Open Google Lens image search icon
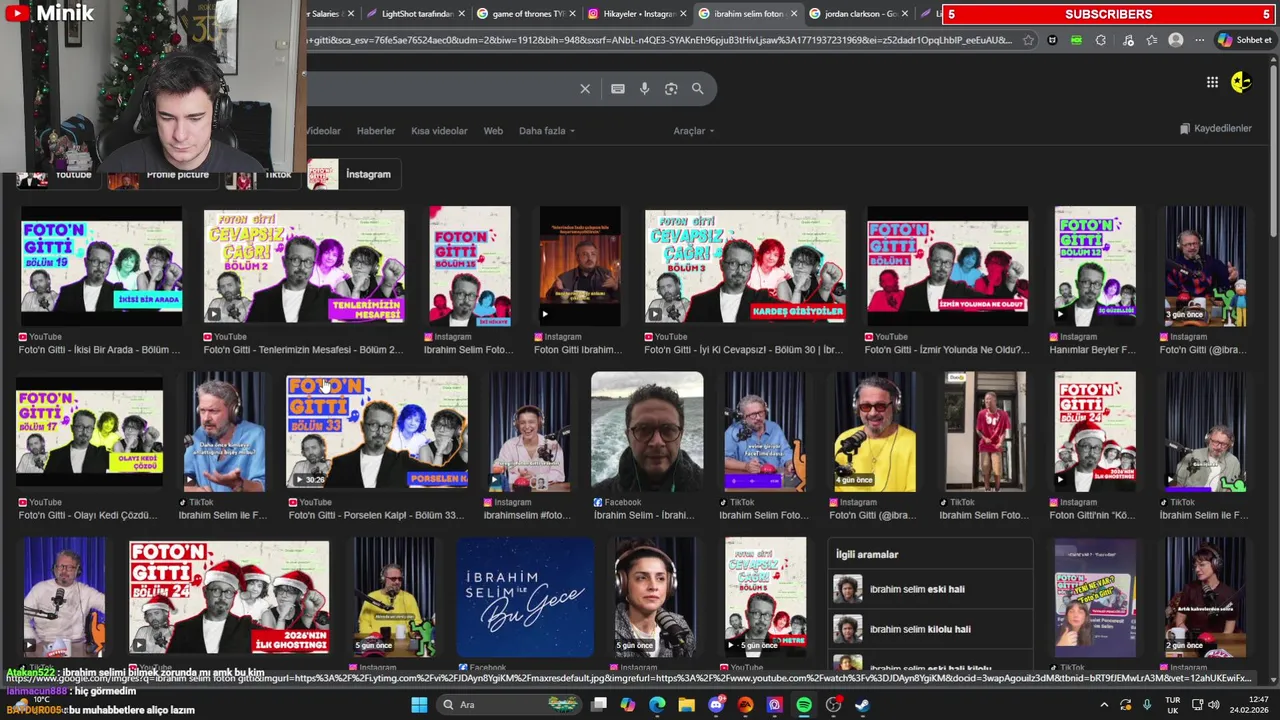This screenshot has width=1280, height=720. (x=671, y=89)
